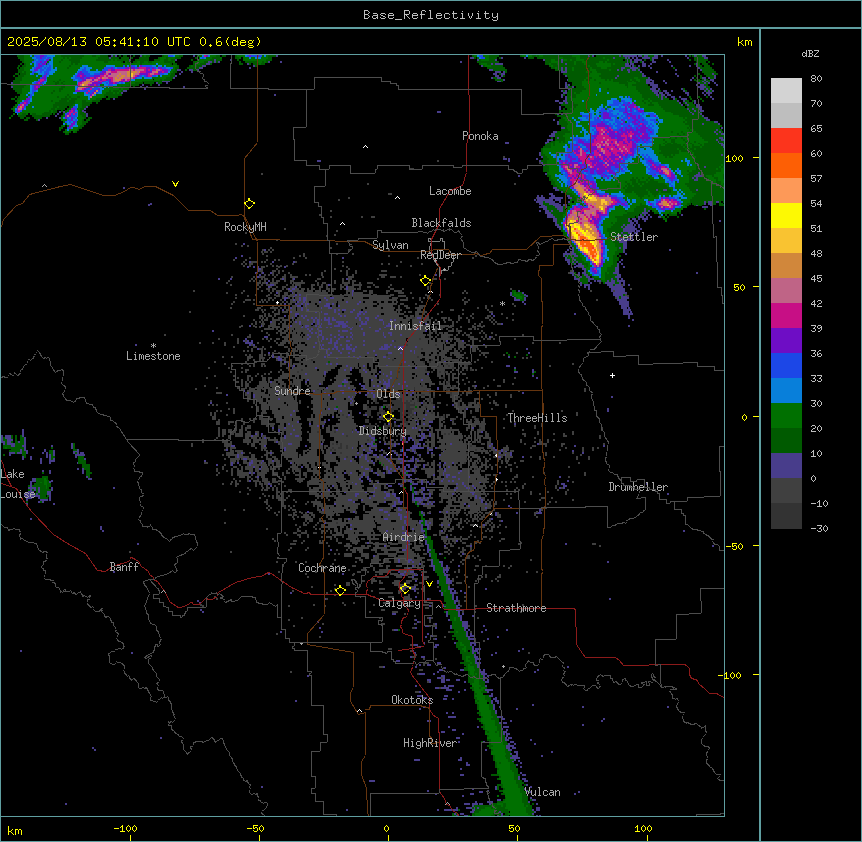Image resolution: width=862 pixels, height=842 pixels.
Task: Click the purple 36-39 dBZ swatch
Action: pyautogui.click(x=786, y=341)
